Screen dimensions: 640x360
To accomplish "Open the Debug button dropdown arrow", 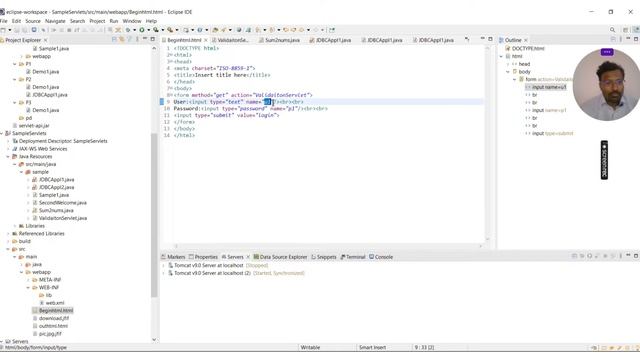I will tap(134, 30).
